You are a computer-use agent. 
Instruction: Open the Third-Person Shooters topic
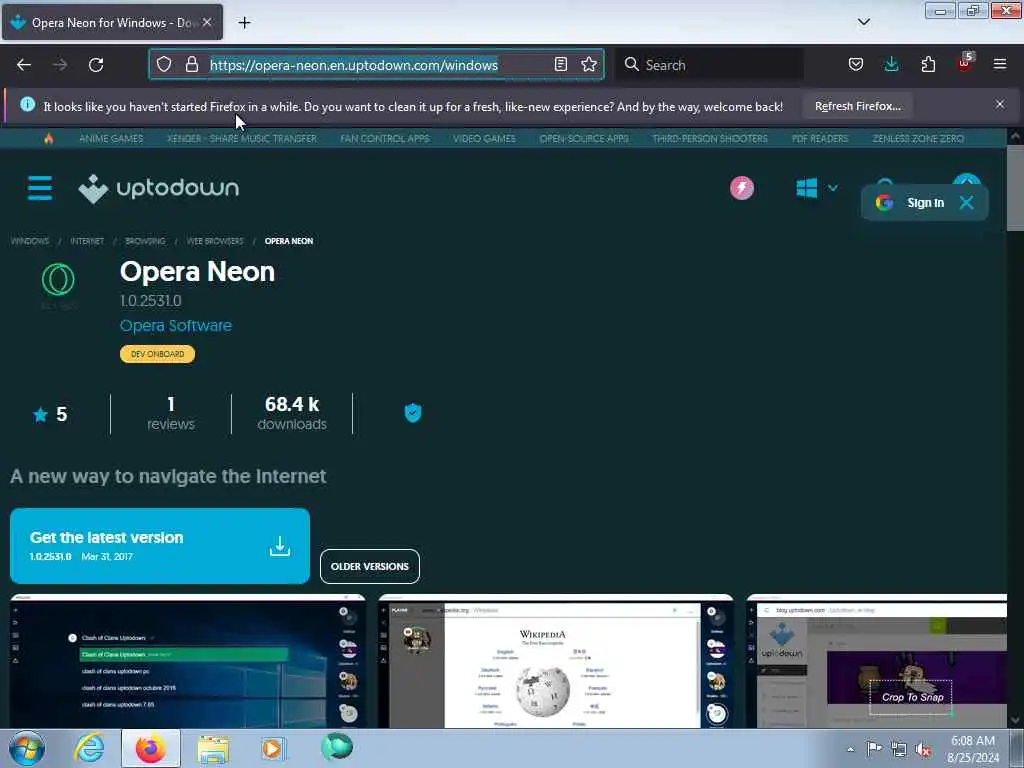click(x=710, y=138)
